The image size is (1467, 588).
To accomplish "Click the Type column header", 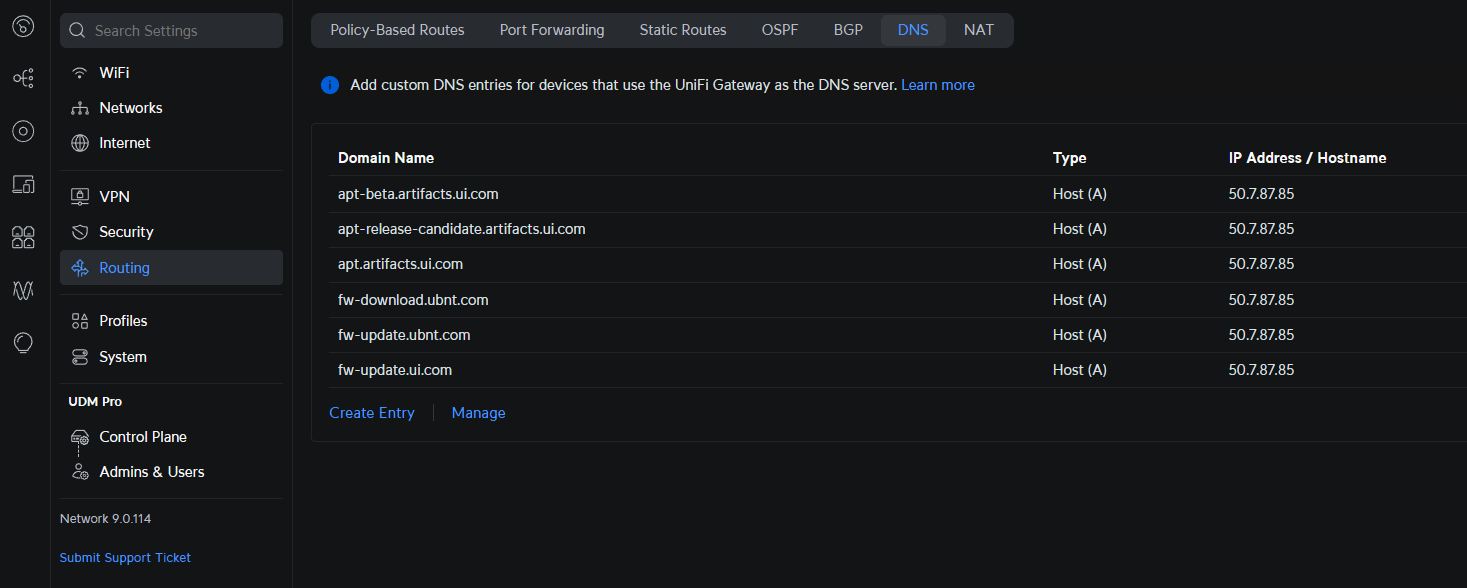I will (x=1069, y=158).
